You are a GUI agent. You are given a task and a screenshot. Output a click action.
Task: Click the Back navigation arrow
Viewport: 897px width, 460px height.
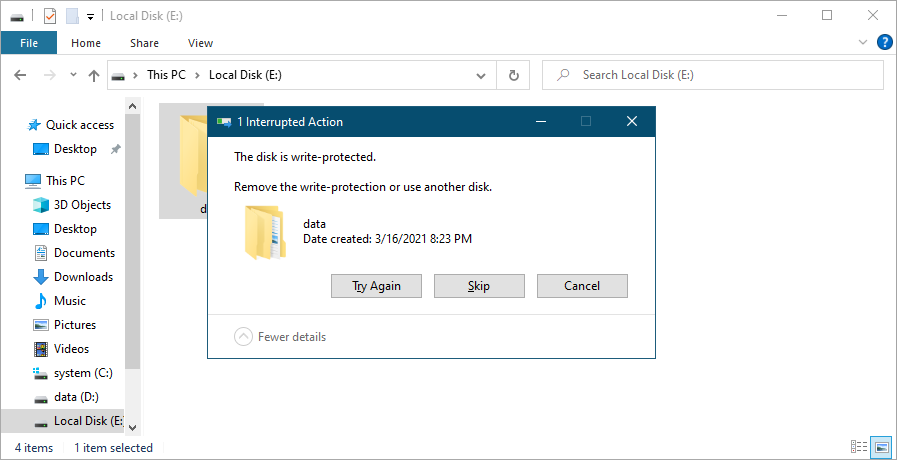(20, 75)
